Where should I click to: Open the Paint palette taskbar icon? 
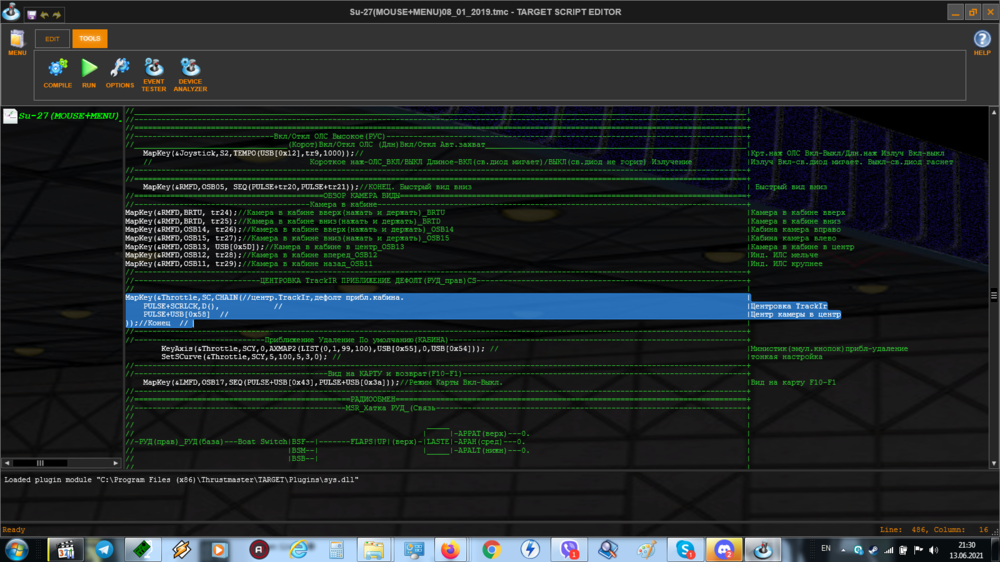click(646, 550)
